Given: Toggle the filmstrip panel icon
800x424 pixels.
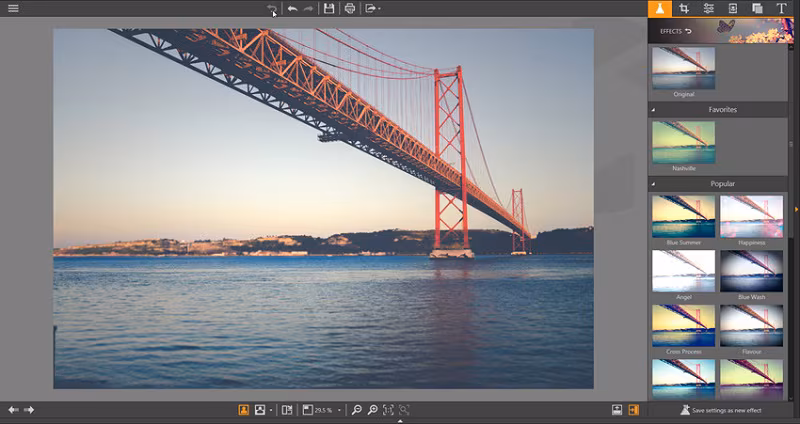Looking at the screenshot, I should click(x=617, y=410).
